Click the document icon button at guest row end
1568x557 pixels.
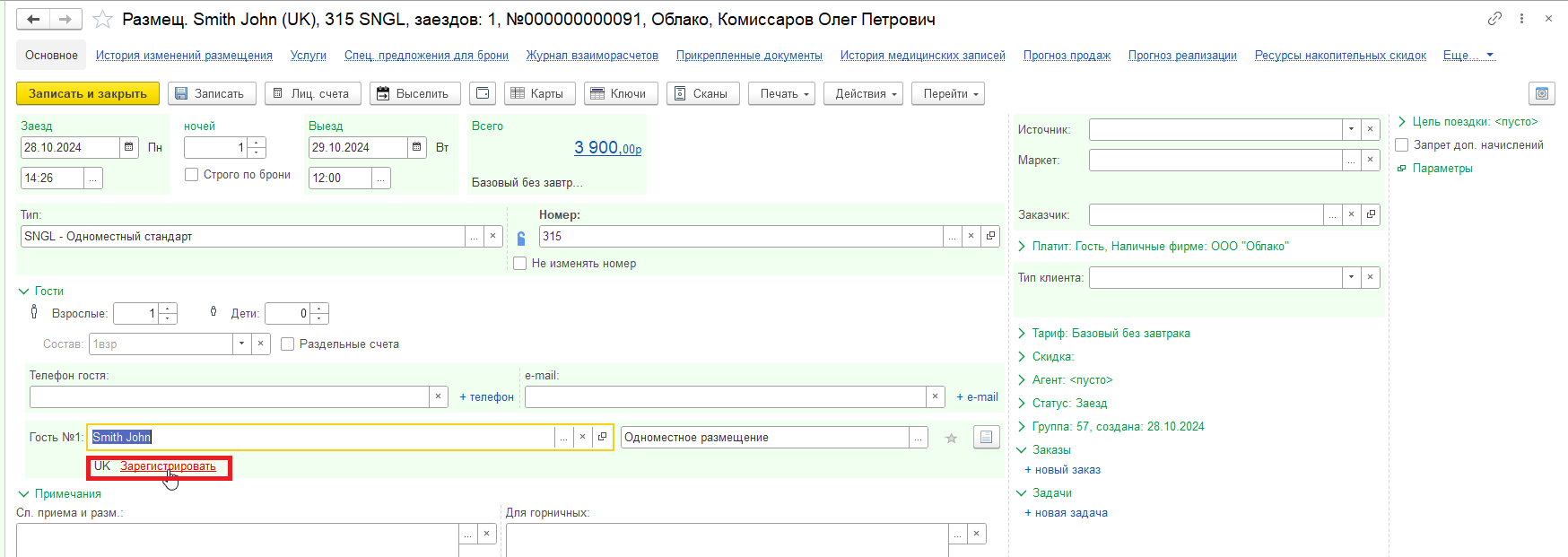[986, 437]
